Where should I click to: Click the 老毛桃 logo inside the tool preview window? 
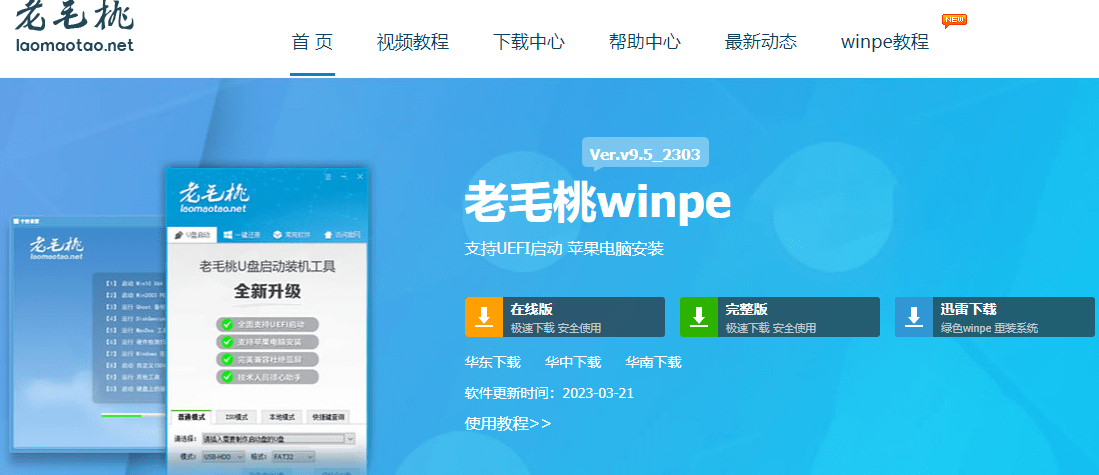tap(214, 198)
